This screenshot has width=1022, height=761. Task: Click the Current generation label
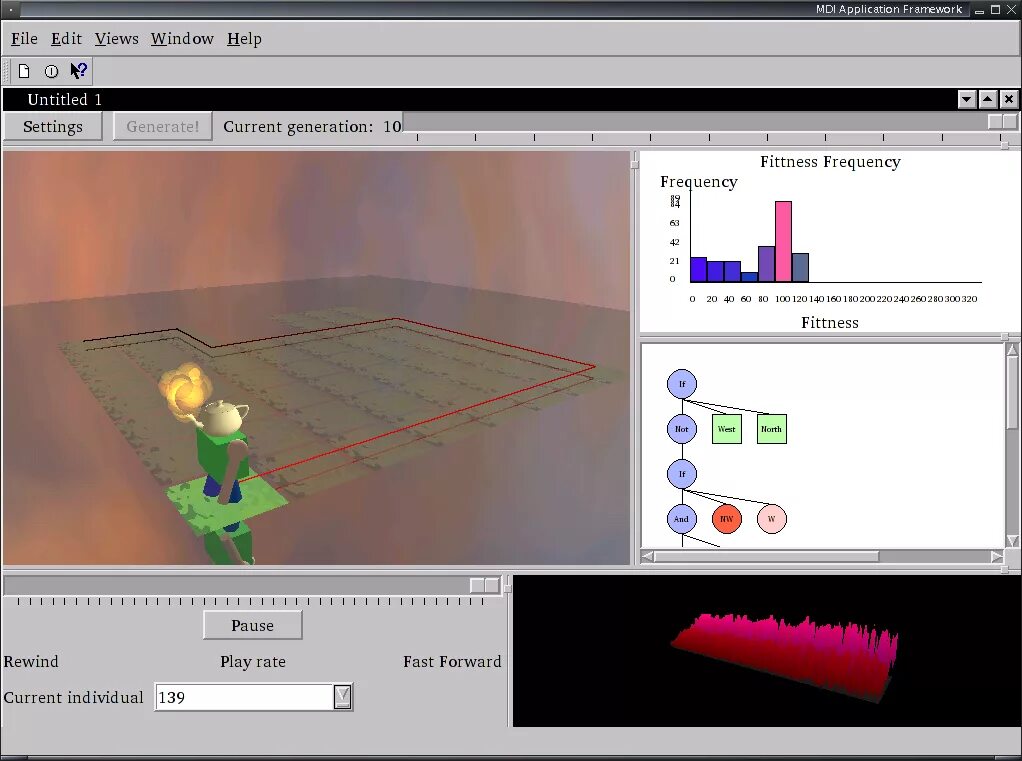coord(299,127)
